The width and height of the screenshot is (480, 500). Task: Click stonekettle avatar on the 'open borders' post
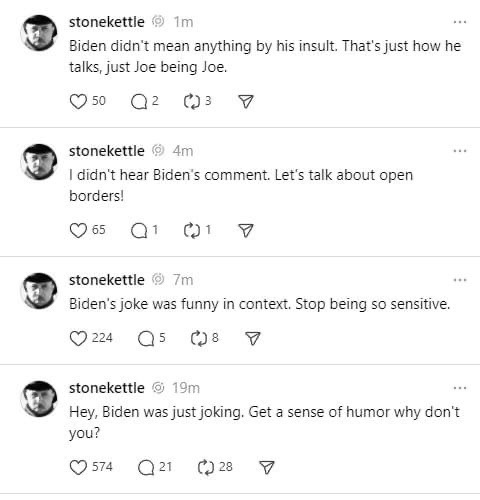39,162
